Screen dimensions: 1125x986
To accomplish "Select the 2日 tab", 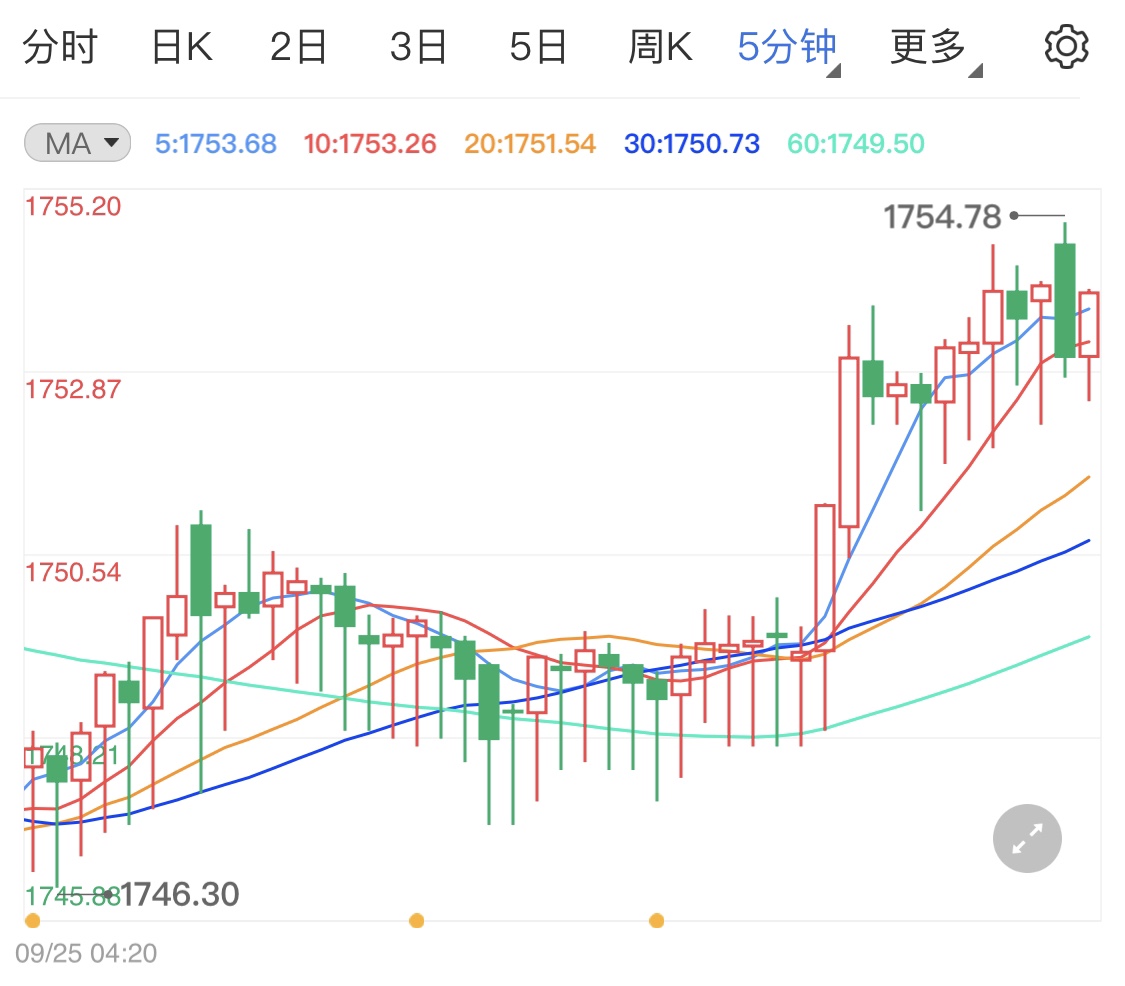I will (x=298, y=47).
